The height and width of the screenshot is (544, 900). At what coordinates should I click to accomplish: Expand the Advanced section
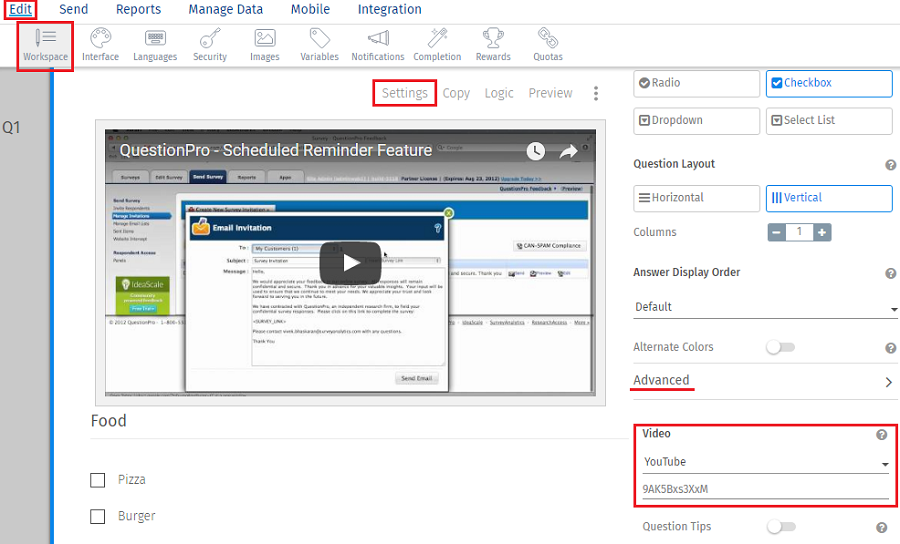tap(766, 381)
